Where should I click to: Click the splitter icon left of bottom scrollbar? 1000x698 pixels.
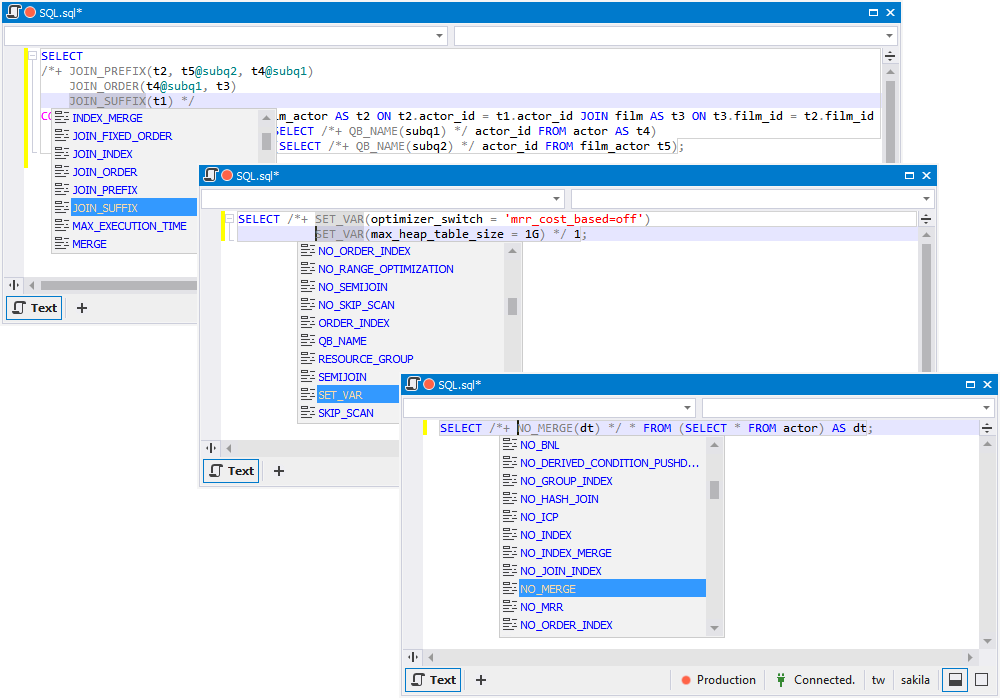pyautogui.click(x=413, y=657)
